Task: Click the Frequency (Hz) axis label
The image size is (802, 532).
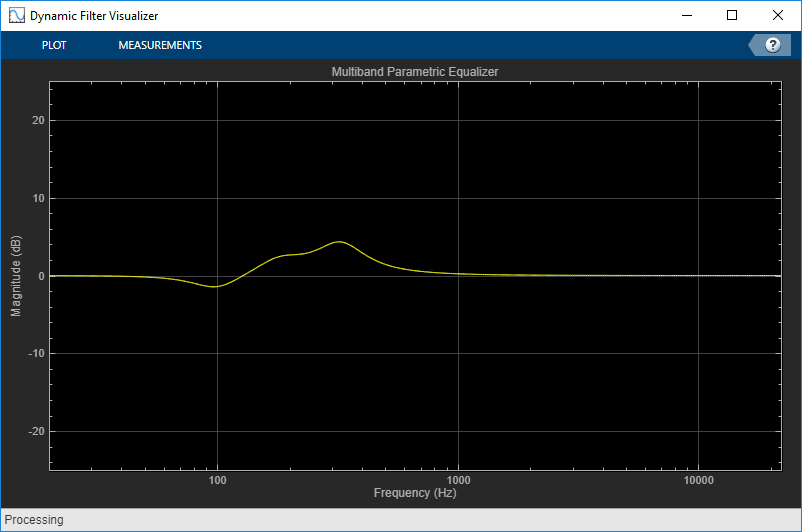Action: 415,493
